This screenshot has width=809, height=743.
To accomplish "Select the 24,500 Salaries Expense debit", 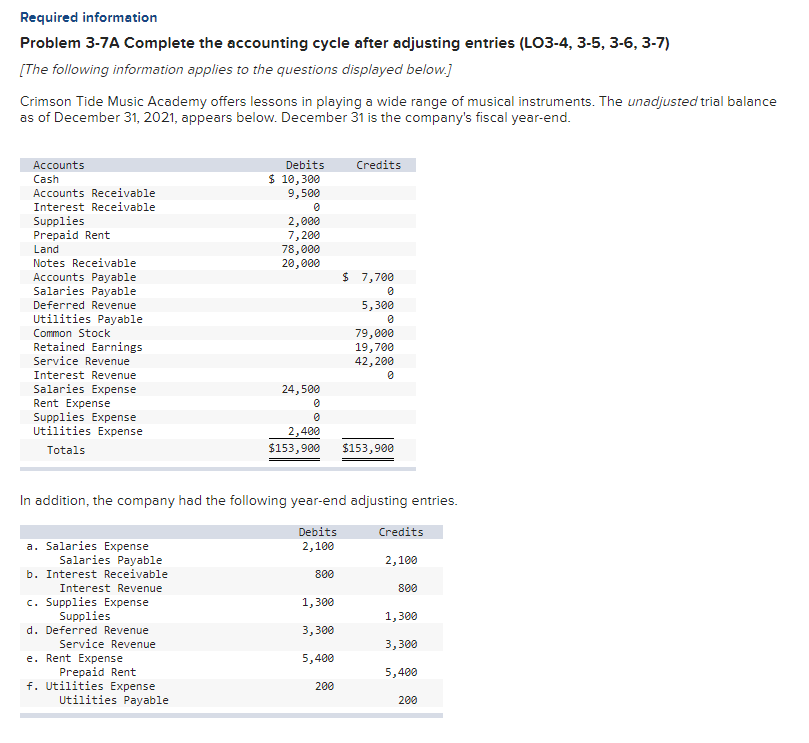I will [x=301, y=389].
